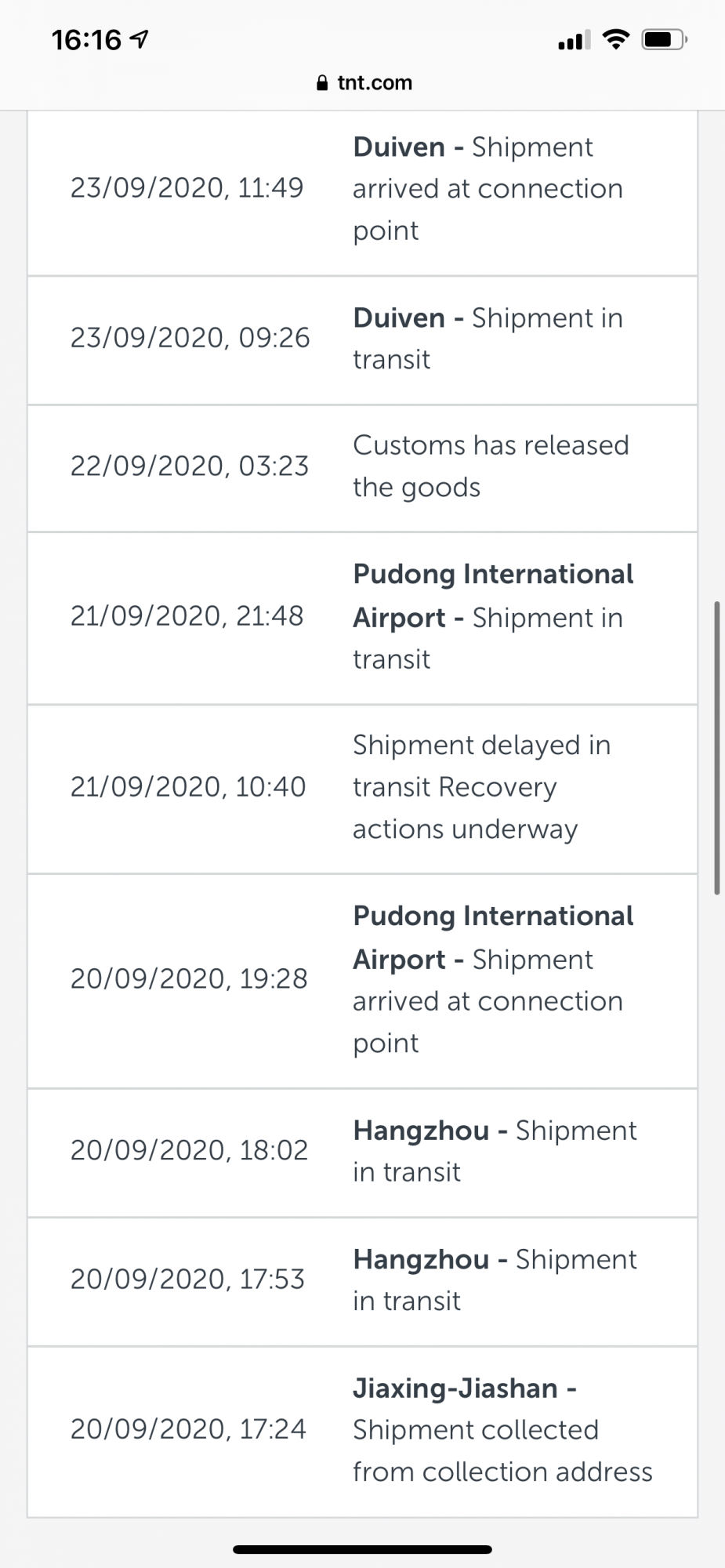Tap the tnt.com address bar
The width and height of the screenshot is (725, 1568).
pyautogui.click(x=363, y=83)
